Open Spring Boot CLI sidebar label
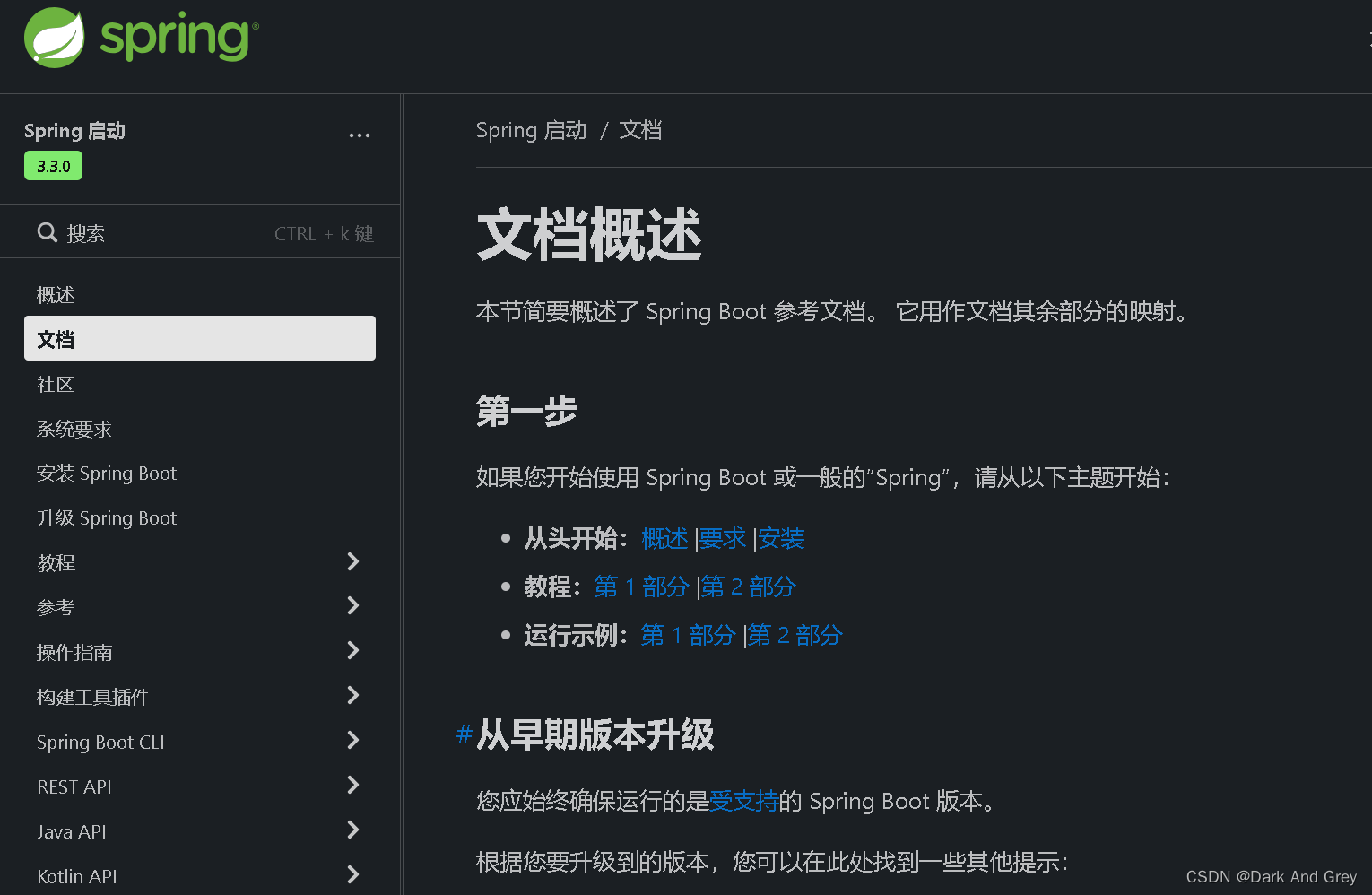 pyautogui.click(x=100, y=743)
